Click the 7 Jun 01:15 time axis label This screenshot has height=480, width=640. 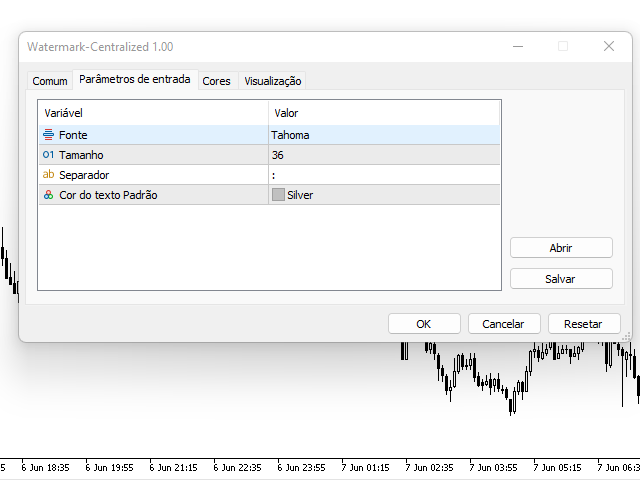point(365,467)
